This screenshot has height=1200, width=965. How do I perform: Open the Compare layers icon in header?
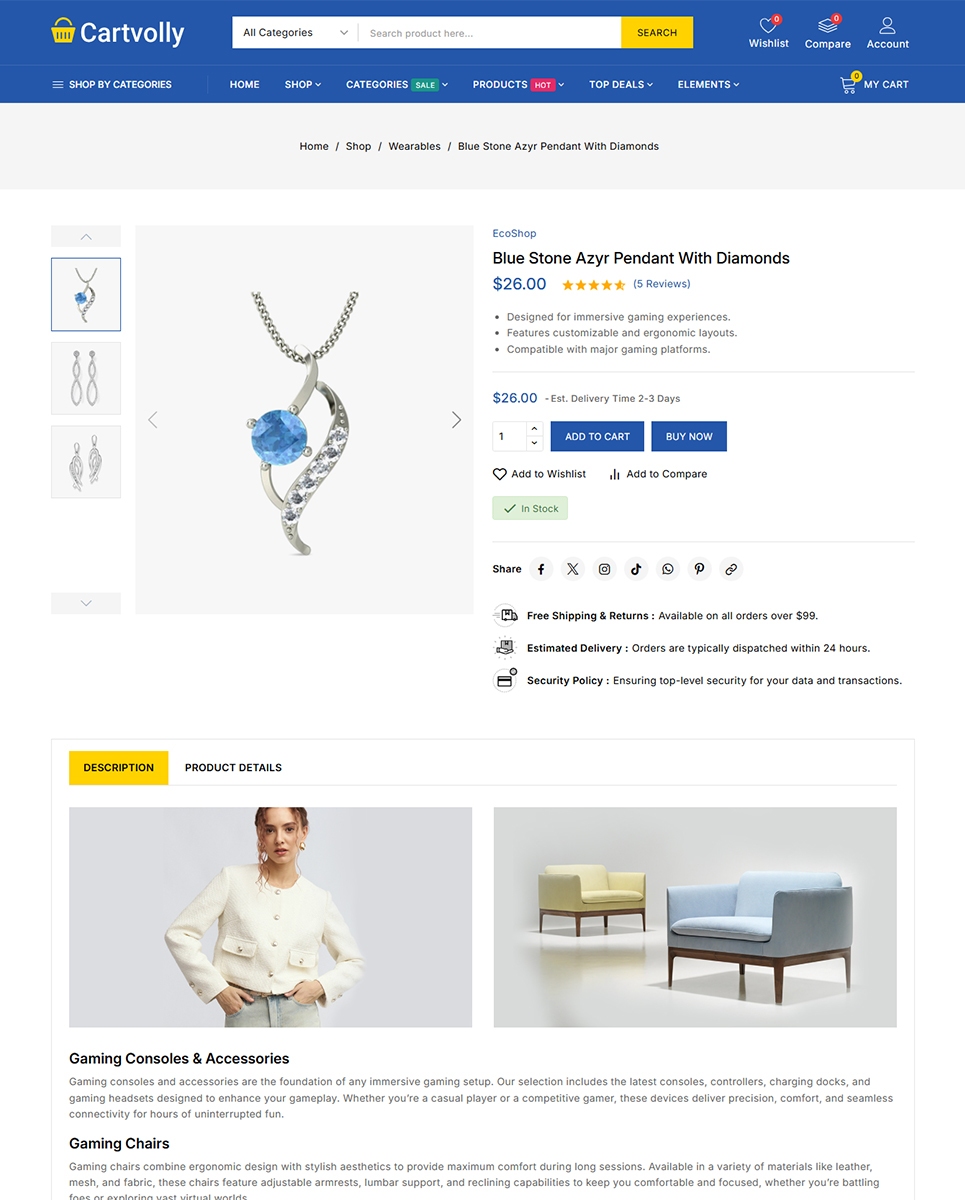828,25
